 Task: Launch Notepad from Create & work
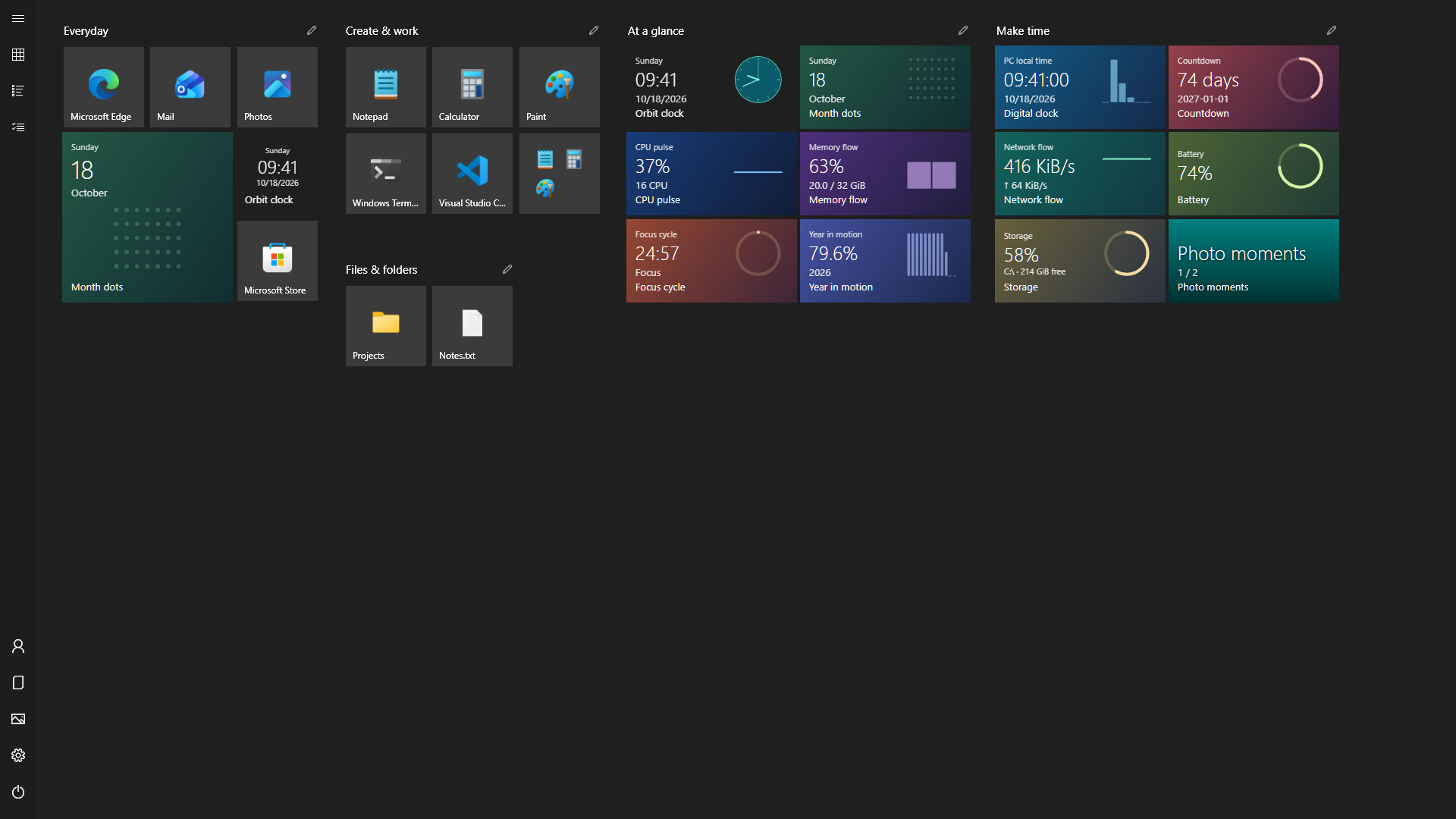pos(386,87)
